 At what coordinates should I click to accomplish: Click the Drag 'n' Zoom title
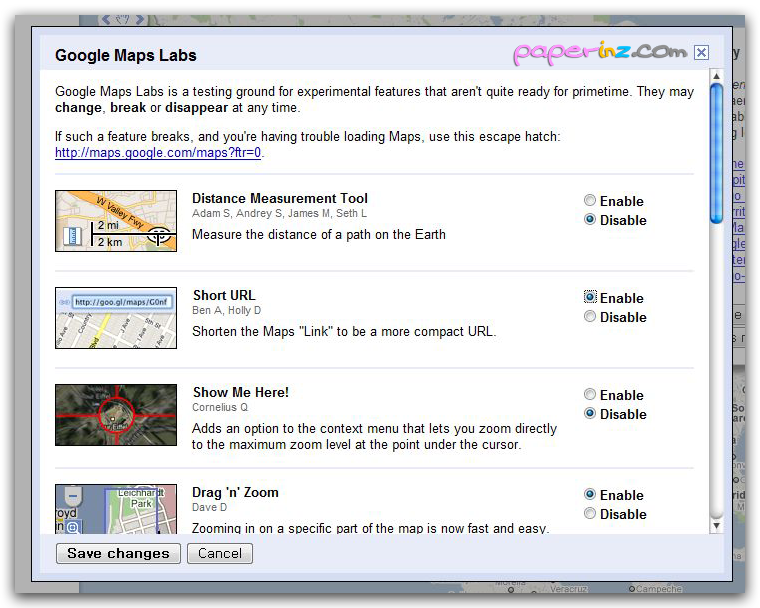click(x=236, y=493)
